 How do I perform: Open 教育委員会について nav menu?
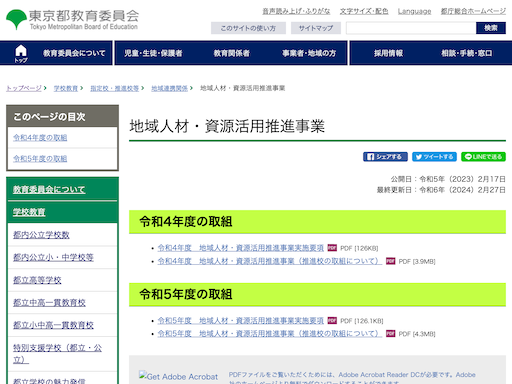[74, 53]
